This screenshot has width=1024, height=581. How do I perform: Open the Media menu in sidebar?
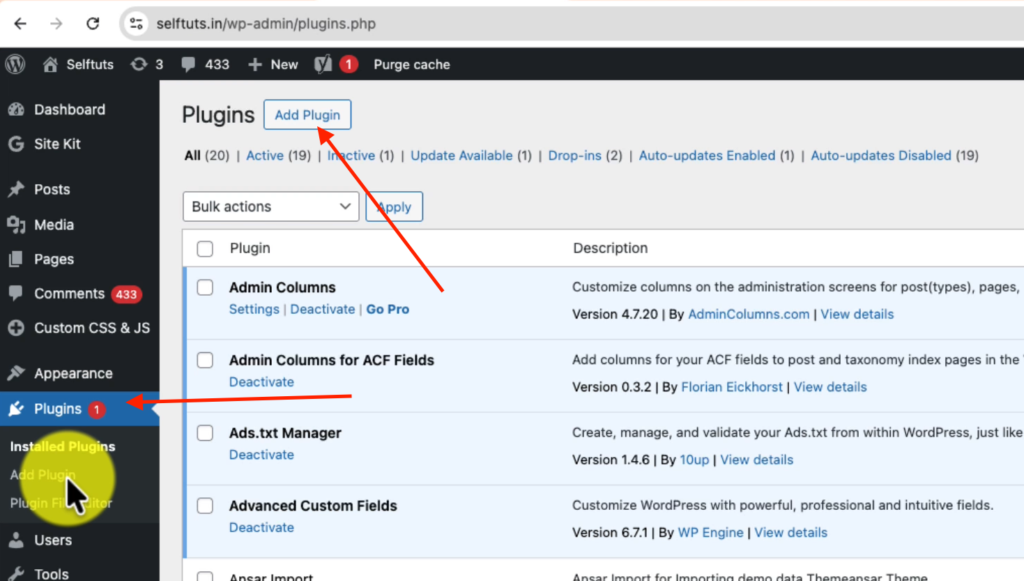point(54,225)
